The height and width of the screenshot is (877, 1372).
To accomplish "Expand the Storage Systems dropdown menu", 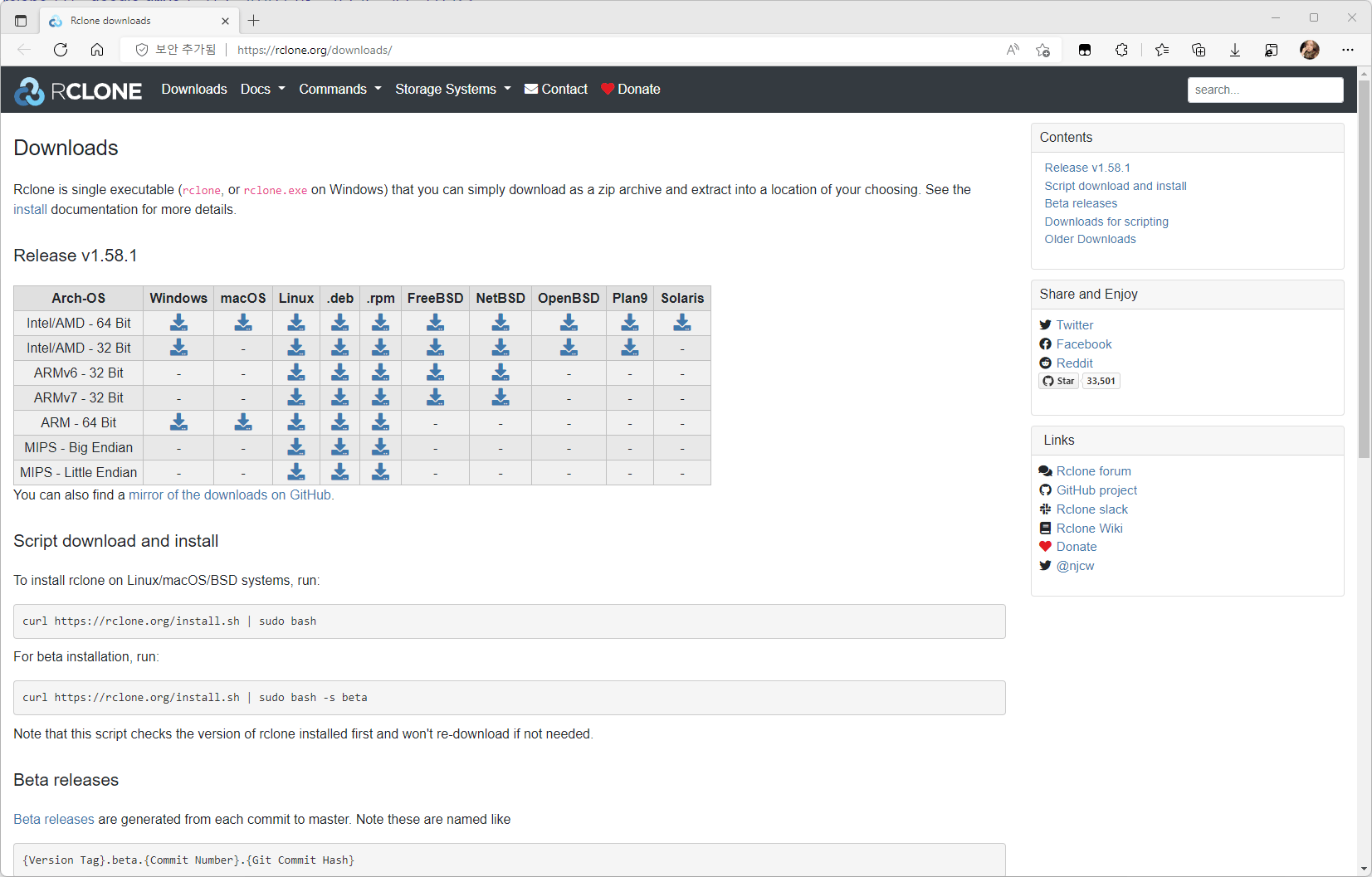I will tap(453, 90).
